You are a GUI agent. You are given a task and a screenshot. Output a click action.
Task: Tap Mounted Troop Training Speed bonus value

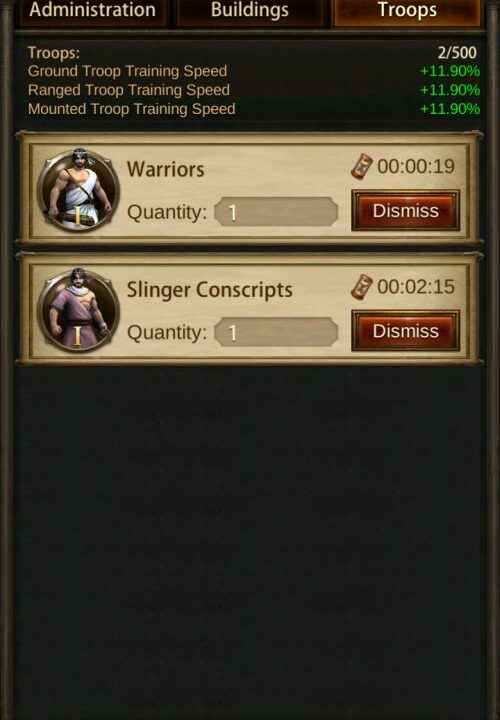coord(450,109)
